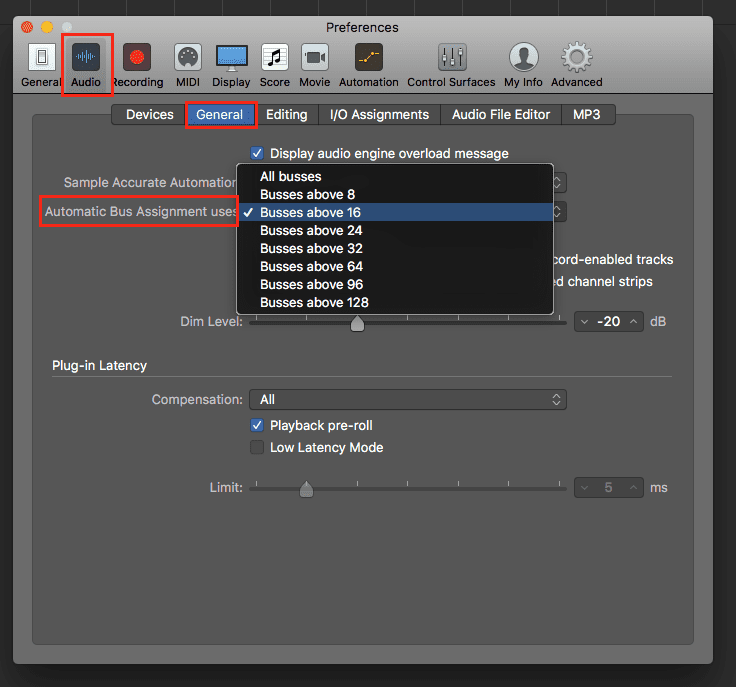Open the Advanced preferences gear icon
Screen dimensions: 736x687
576,57
